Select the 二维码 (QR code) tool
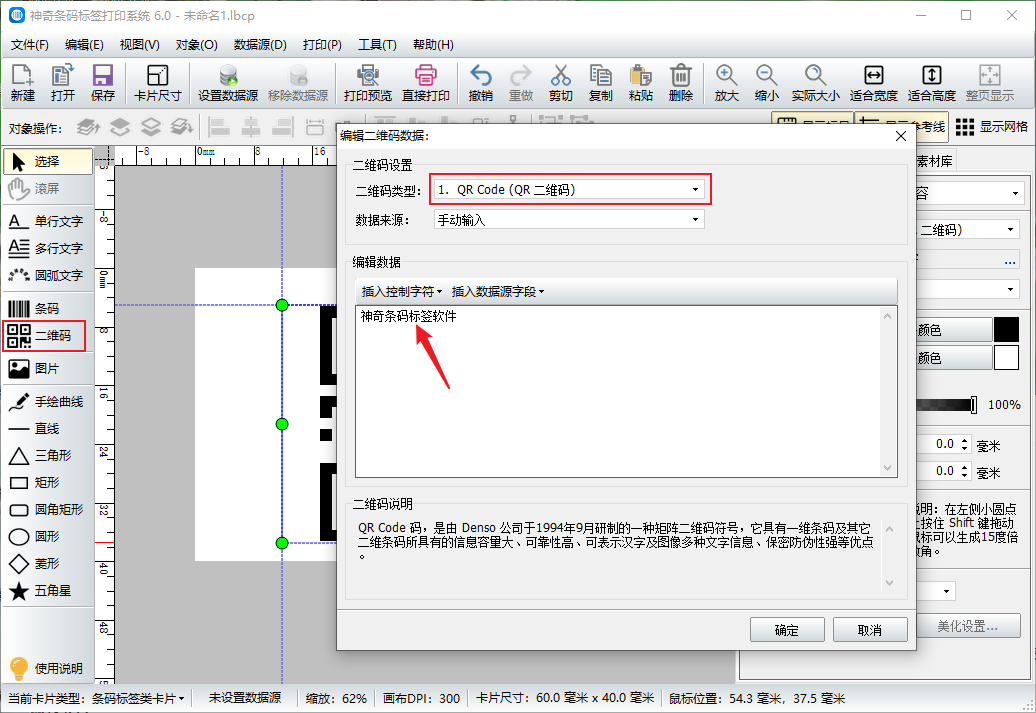 pos(46,336)
